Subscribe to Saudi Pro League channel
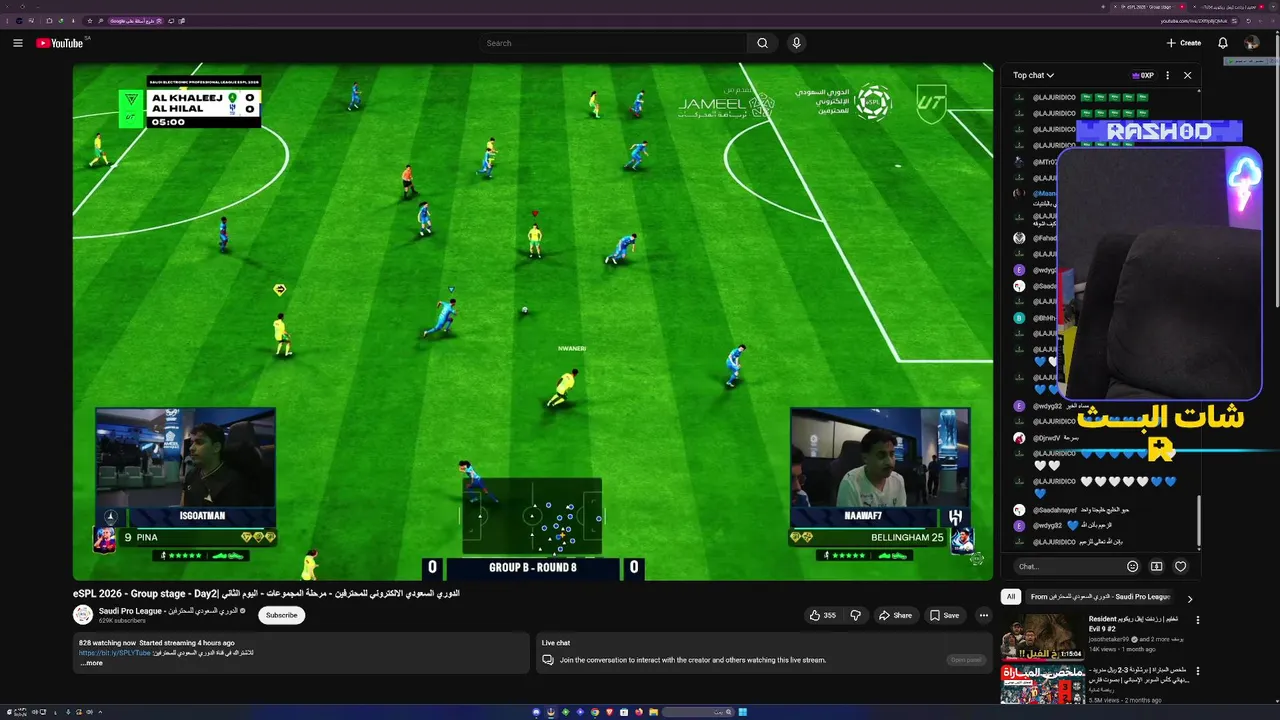Screen dimensions: 1280x720 [x=281, y=615]
